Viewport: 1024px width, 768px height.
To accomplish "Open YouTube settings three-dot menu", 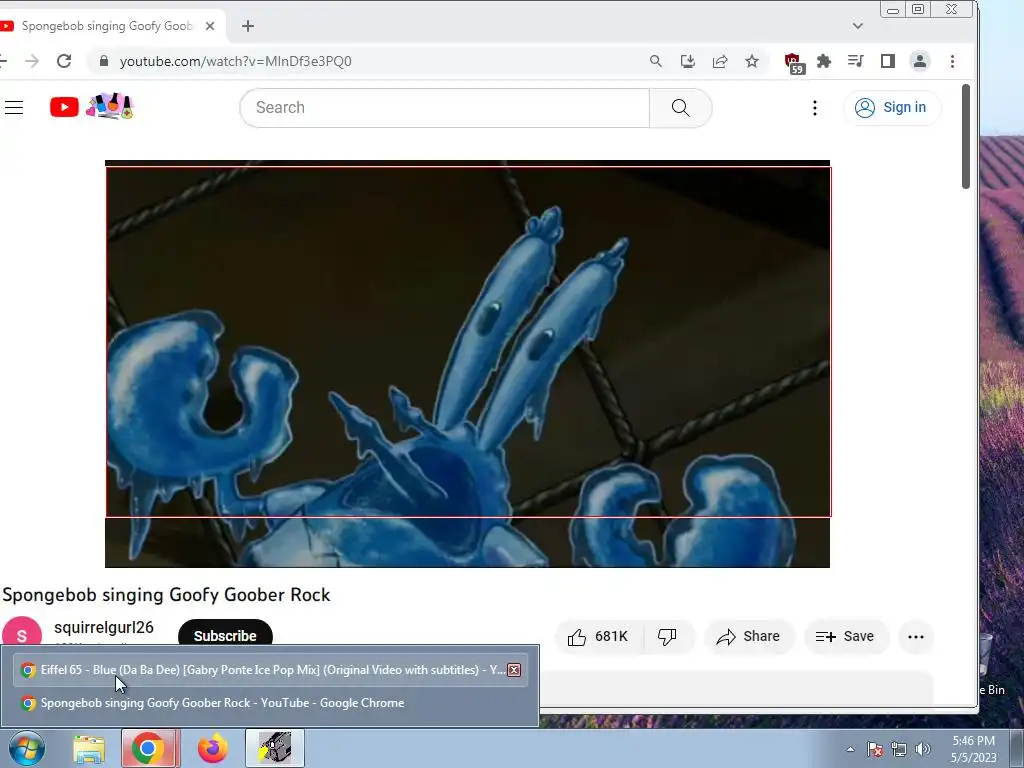I will click(814, 108).
